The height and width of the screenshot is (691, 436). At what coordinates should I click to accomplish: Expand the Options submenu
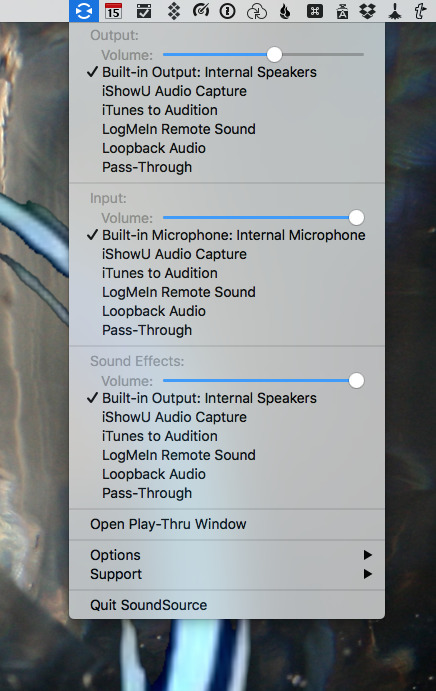tap(227, 555)
